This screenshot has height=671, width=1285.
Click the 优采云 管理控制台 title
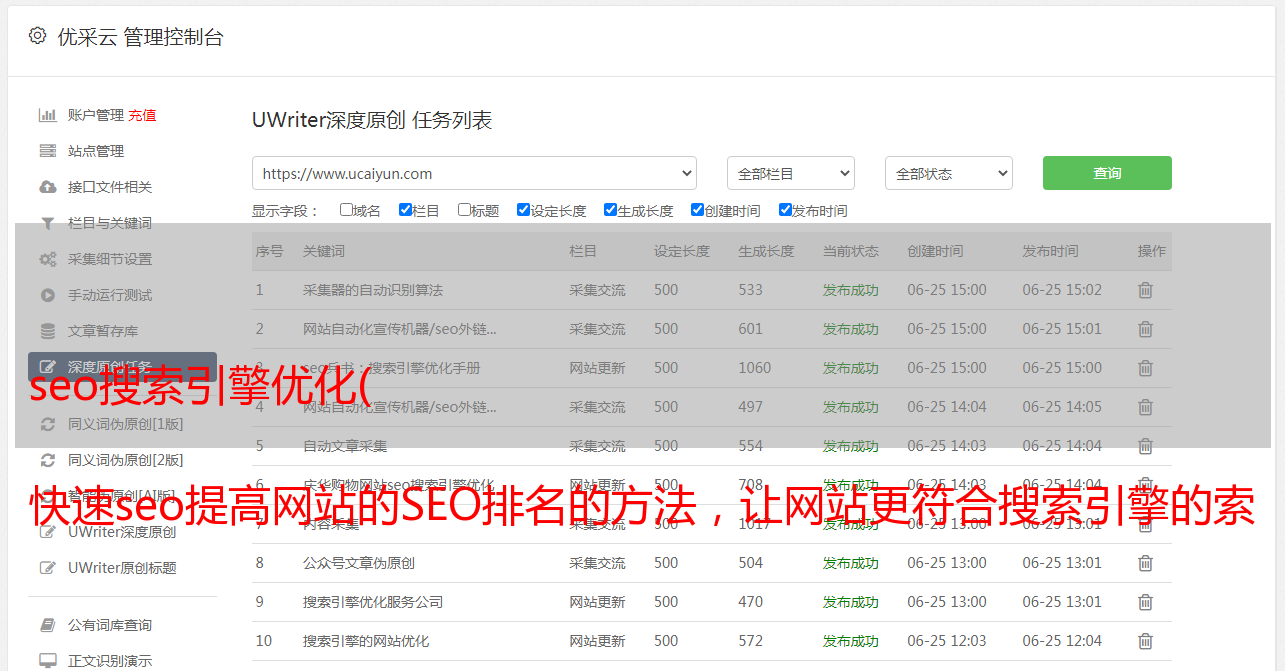[140, 37]
